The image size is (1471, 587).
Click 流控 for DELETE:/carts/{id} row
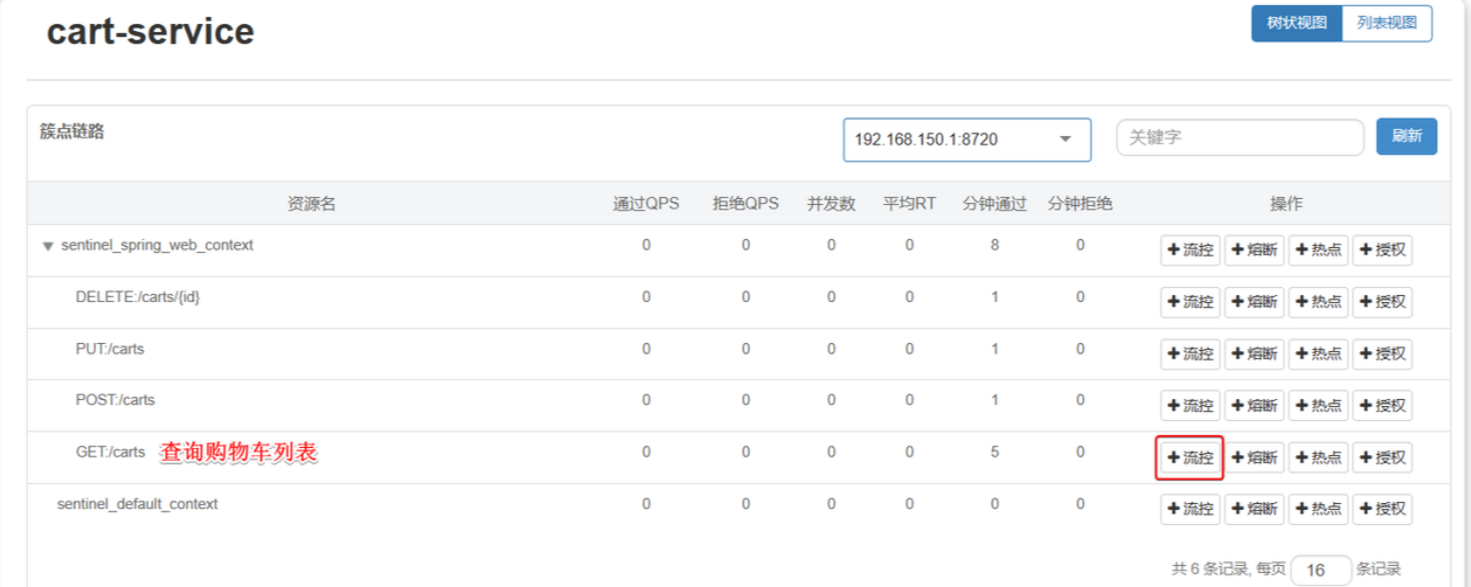1190,302
